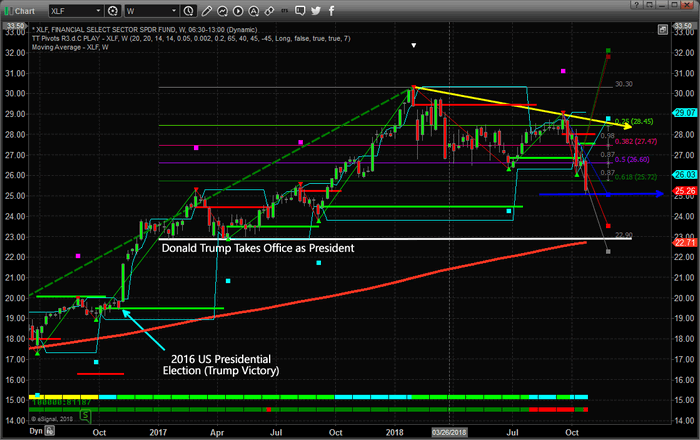
Task: Click the 25.26 red price tag
Action: click(684, 191)
